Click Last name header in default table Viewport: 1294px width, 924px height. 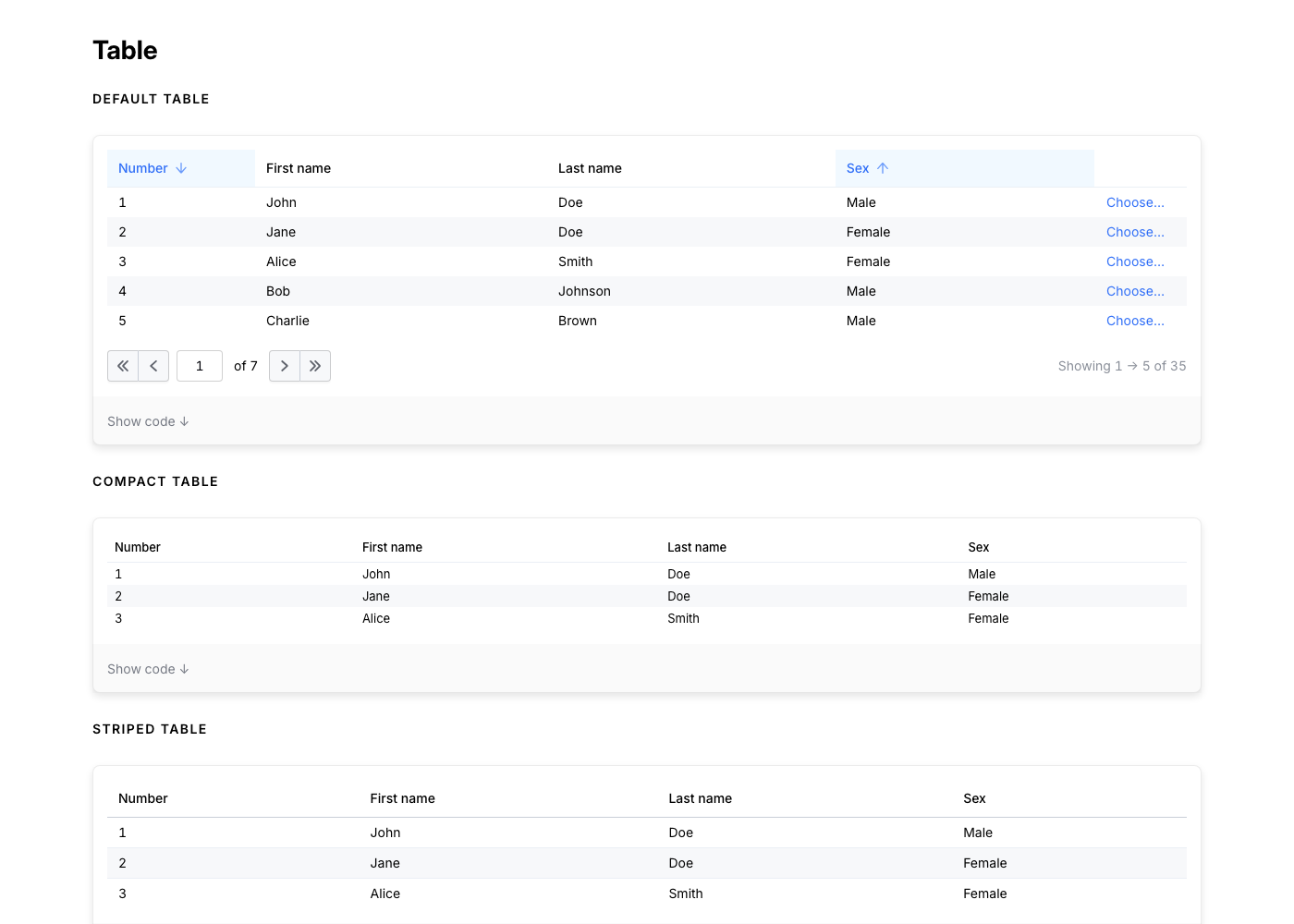point(590,168)
